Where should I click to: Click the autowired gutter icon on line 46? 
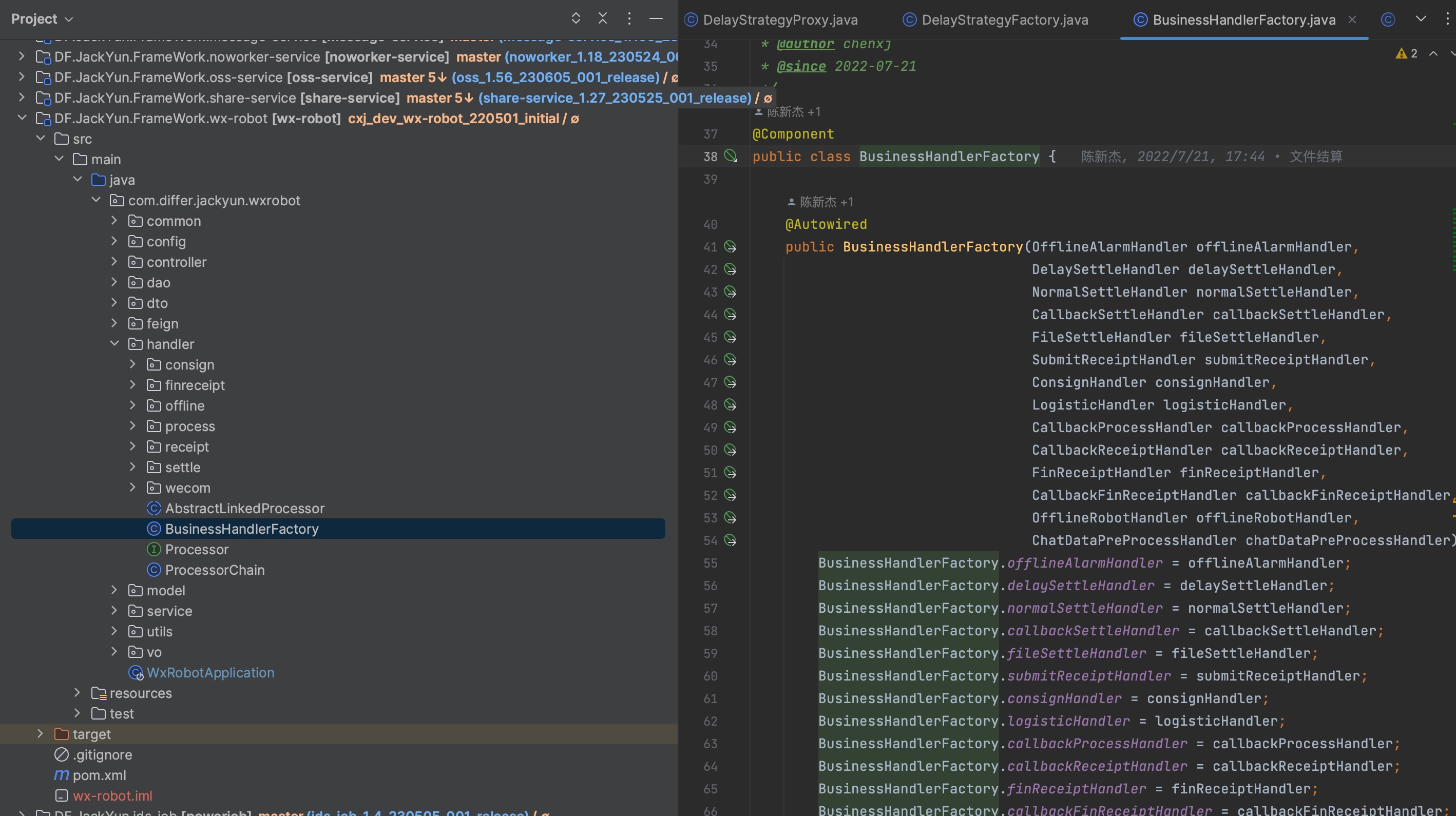(x=730, y=360)
